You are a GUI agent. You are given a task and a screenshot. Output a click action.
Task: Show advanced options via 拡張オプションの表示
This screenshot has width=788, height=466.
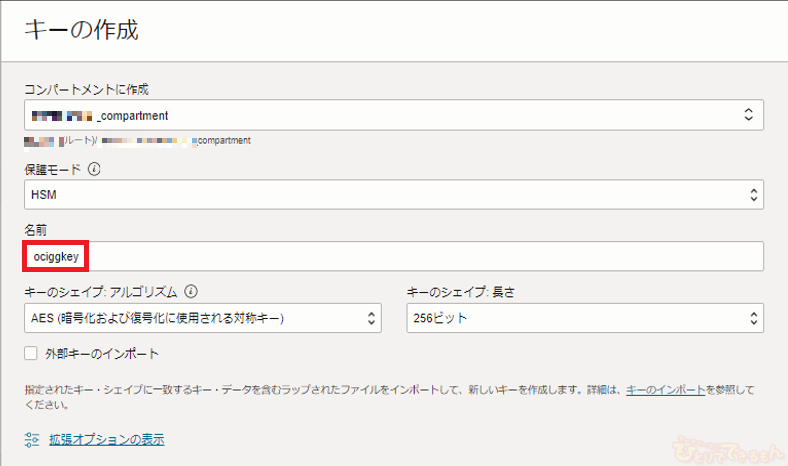(106, 439)
